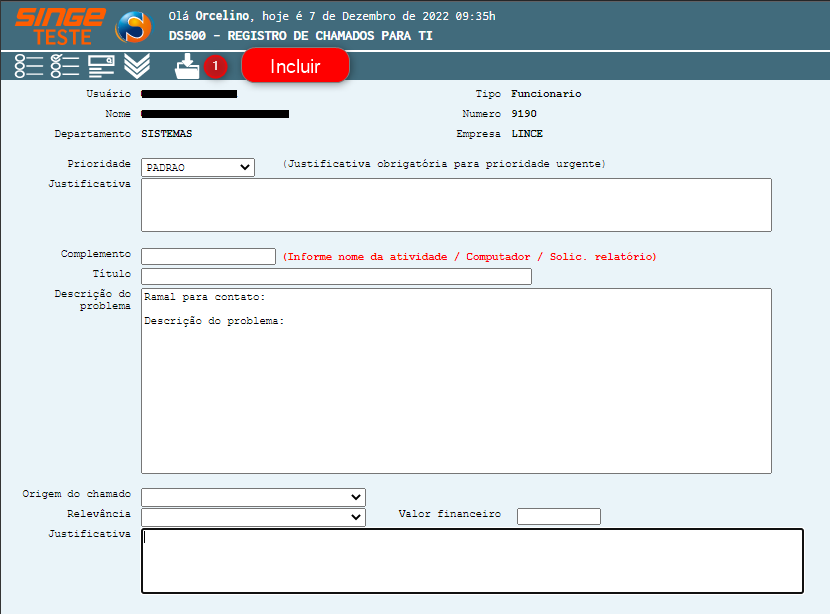The width and height of the screenshot is (830, 614).
Task: Expand the Origem do chamado dropdown
Action: click(x=253, y=497)
